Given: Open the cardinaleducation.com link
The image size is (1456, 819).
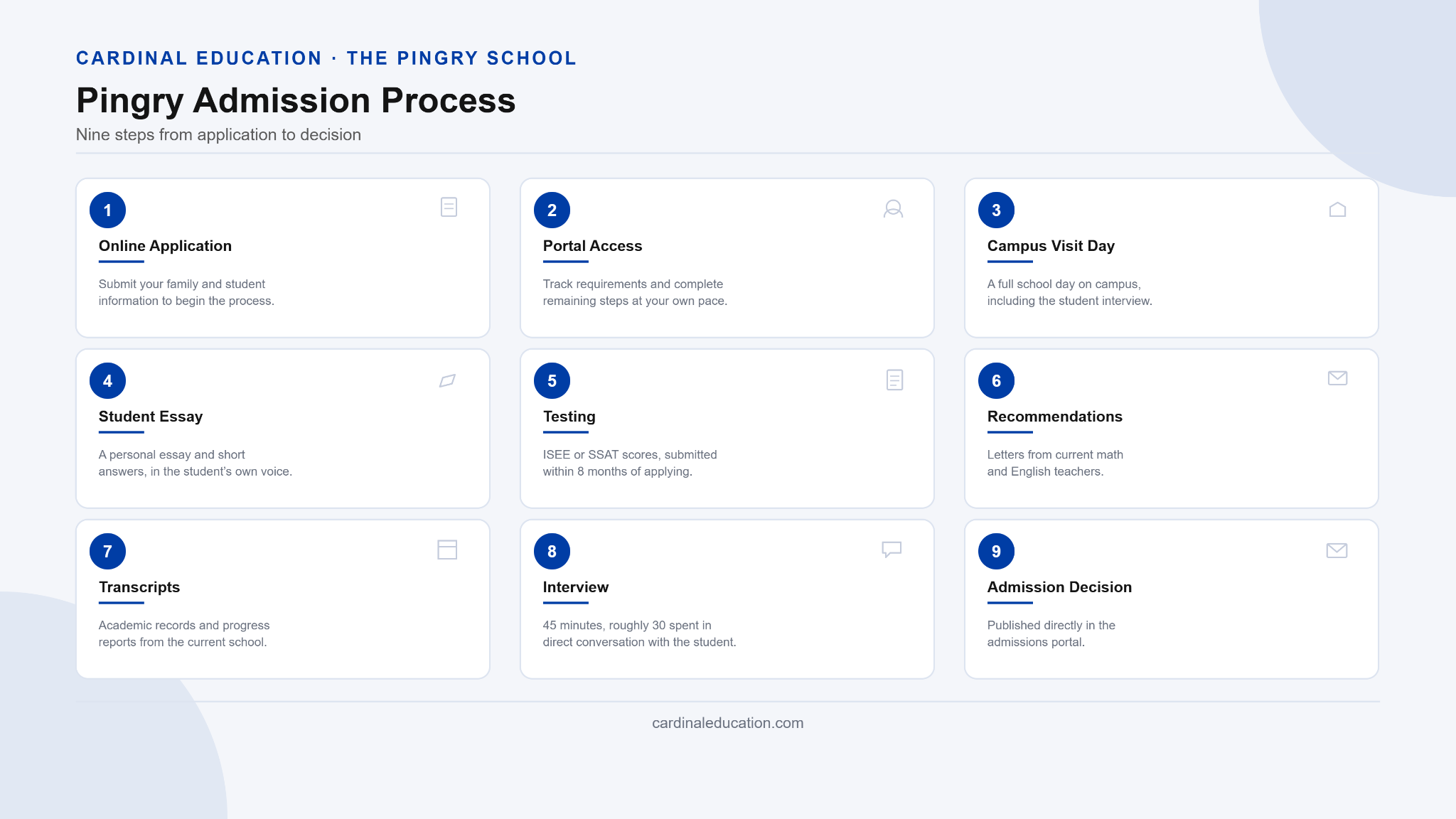Looking at the screenshot, I should tap(727, 723).
